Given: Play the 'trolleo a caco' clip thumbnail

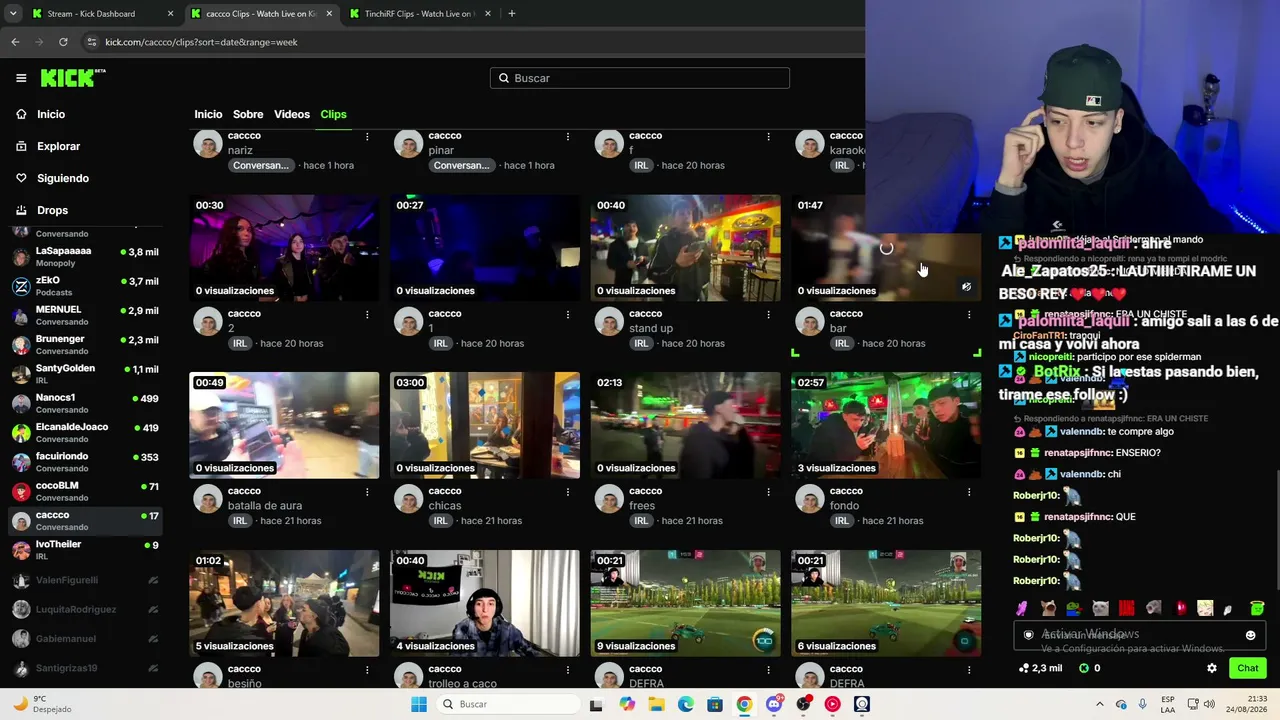Looking at the screenshot, I should pos(485,603).
